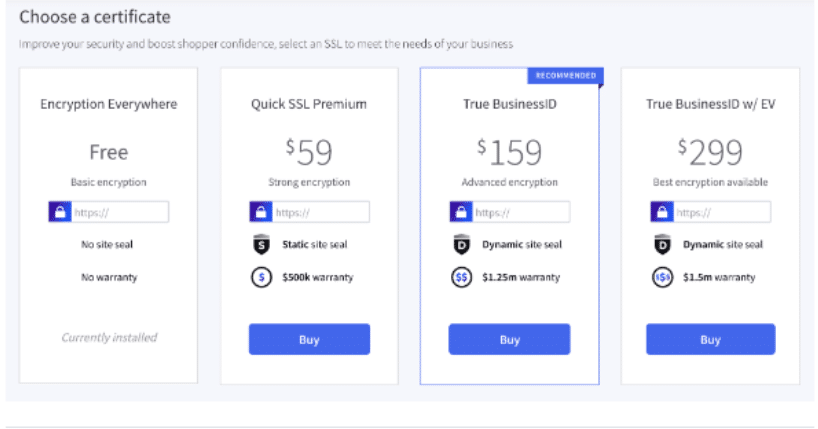Viewport: 818px width, 429px height.
Task: Click True BusinessID Dynamic site seal icon
Action: (461, 244)
